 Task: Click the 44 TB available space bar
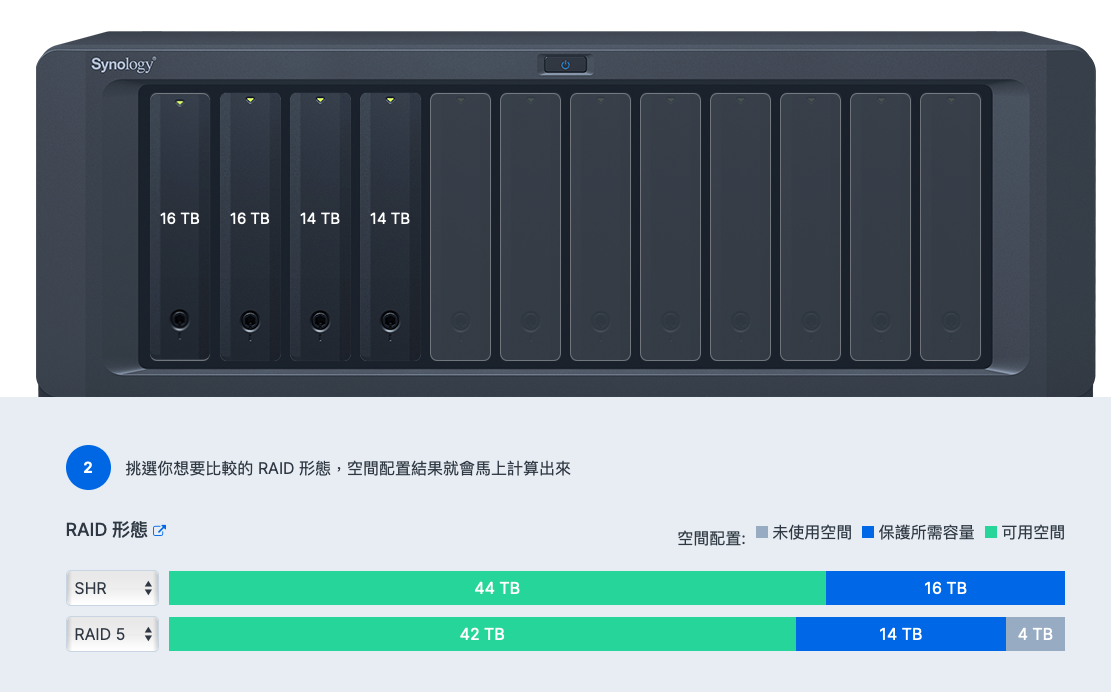[497, 588]
